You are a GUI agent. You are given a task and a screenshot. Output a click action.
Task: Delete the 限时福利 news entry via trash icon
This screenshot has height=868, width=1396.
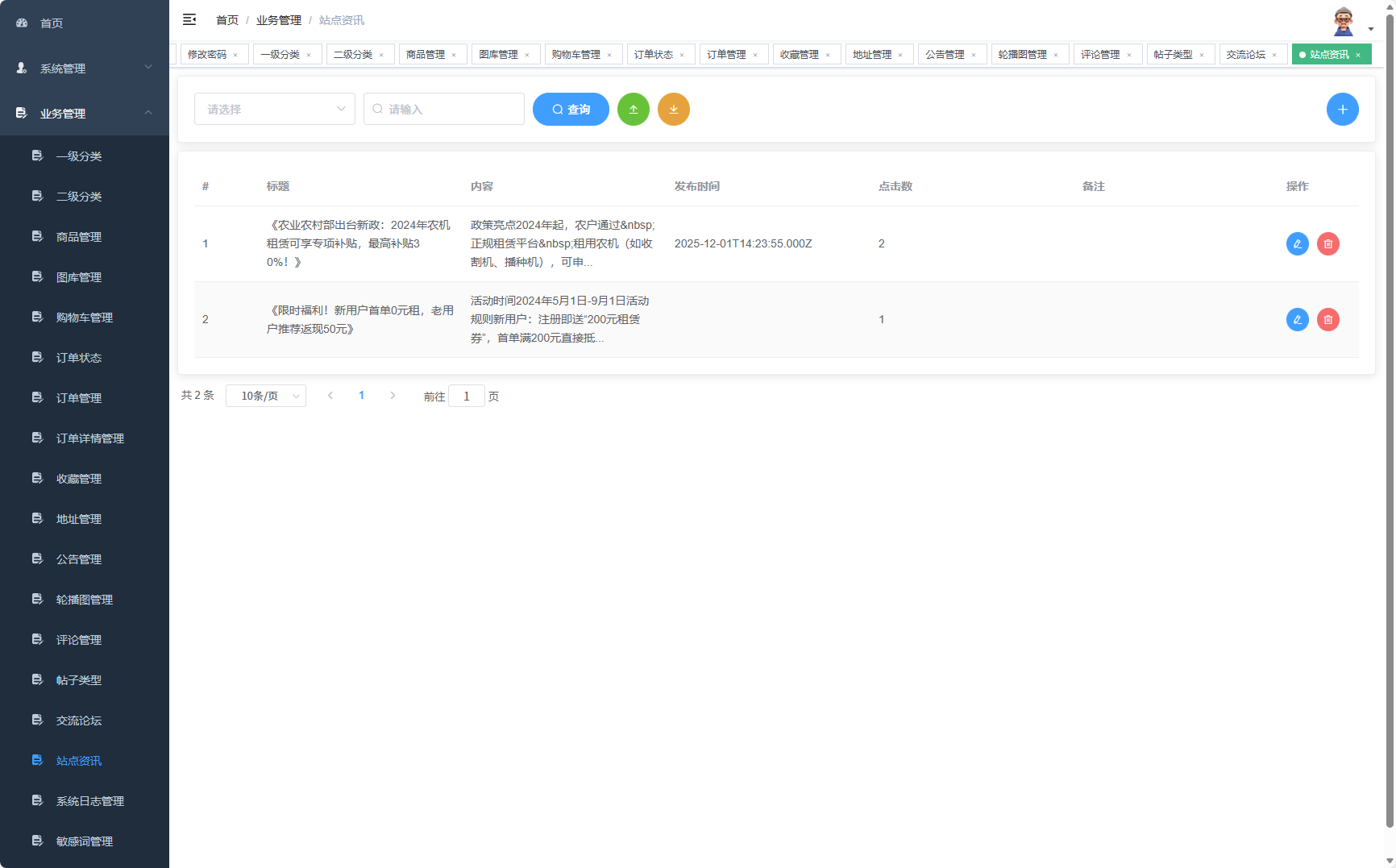[1328, 319]
